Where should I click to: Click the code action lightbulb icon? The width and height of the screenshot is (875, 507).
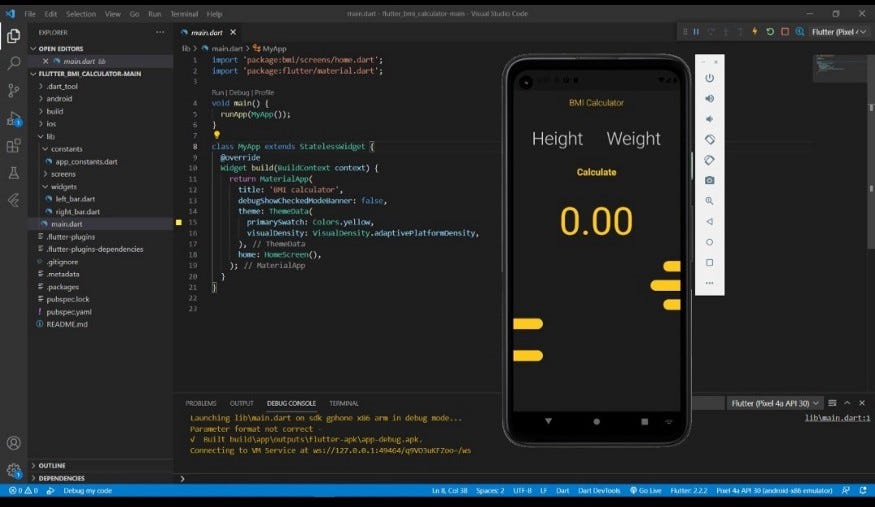[217, 134]
